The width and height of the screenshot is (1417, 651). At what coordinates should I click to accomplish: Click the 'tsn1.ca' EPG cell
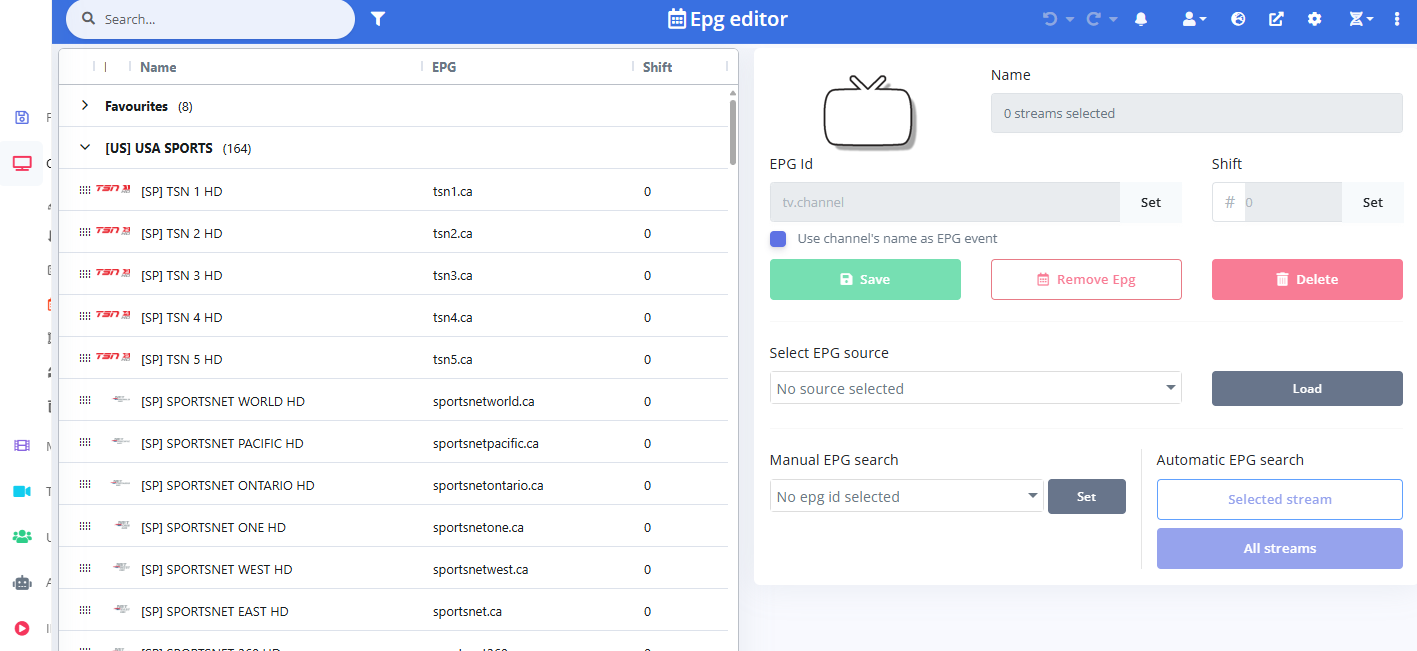click(x=453, y=191)
